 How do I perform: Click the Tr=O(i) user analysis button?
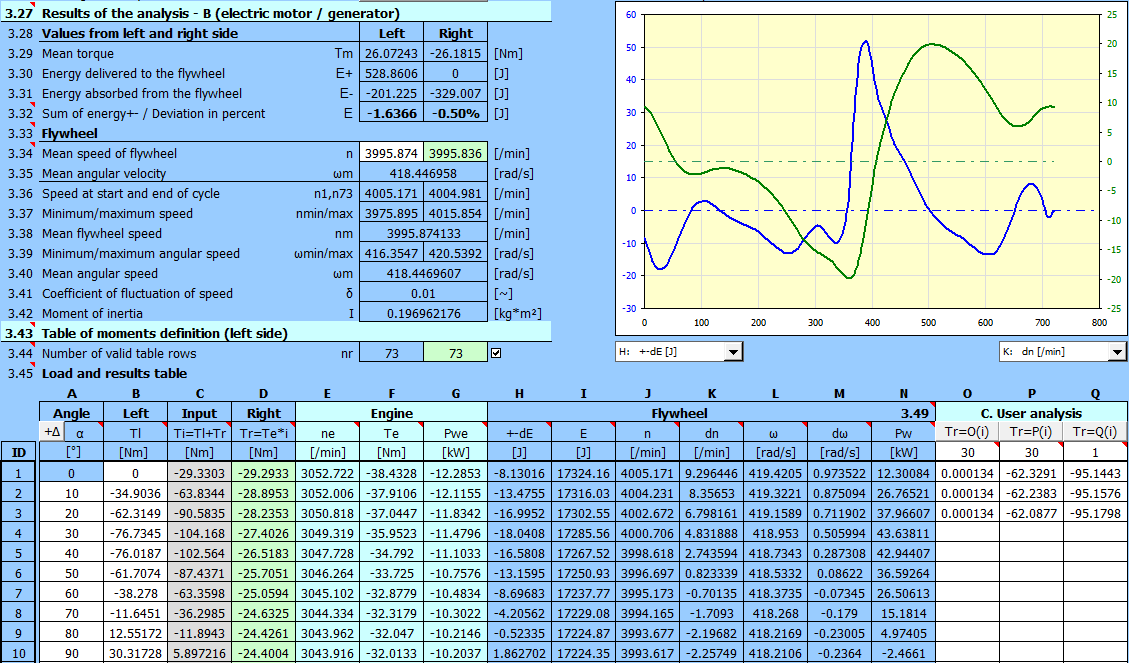967,431
